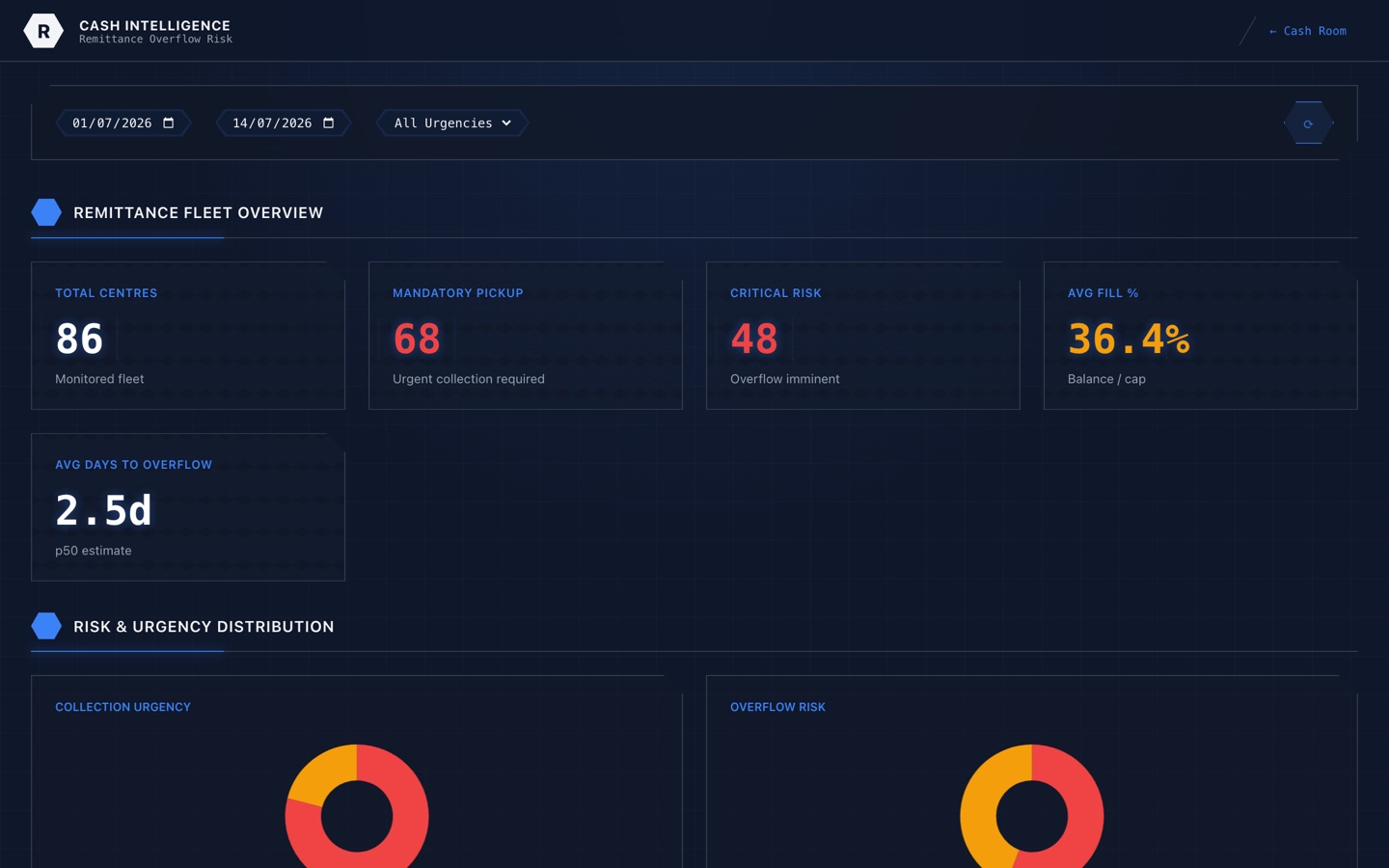
Task: Select the Mandatory Pickup value 68
Action: 417,339
